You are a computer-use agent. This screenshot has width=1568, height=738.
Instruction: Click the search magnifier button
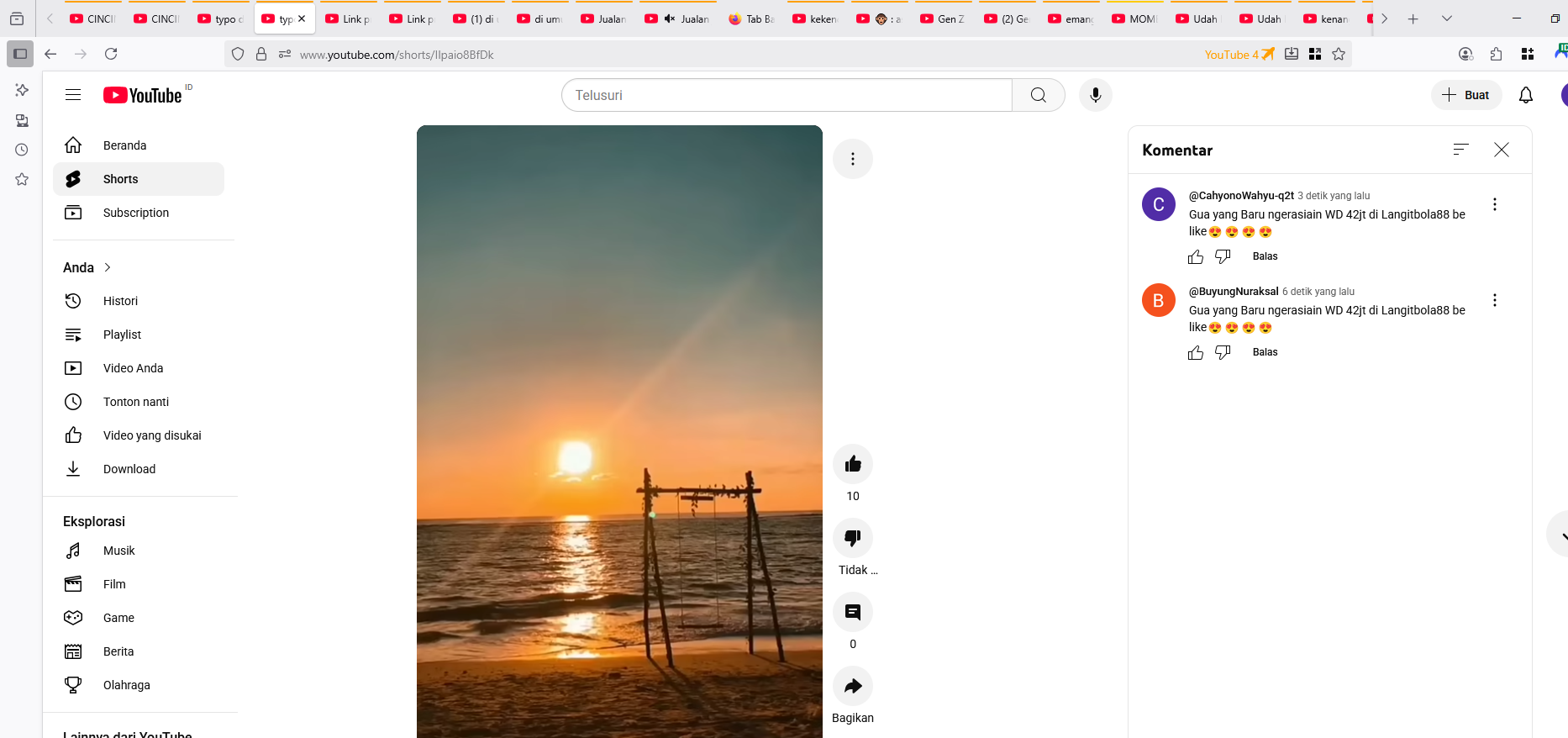tap(1039, 95)
